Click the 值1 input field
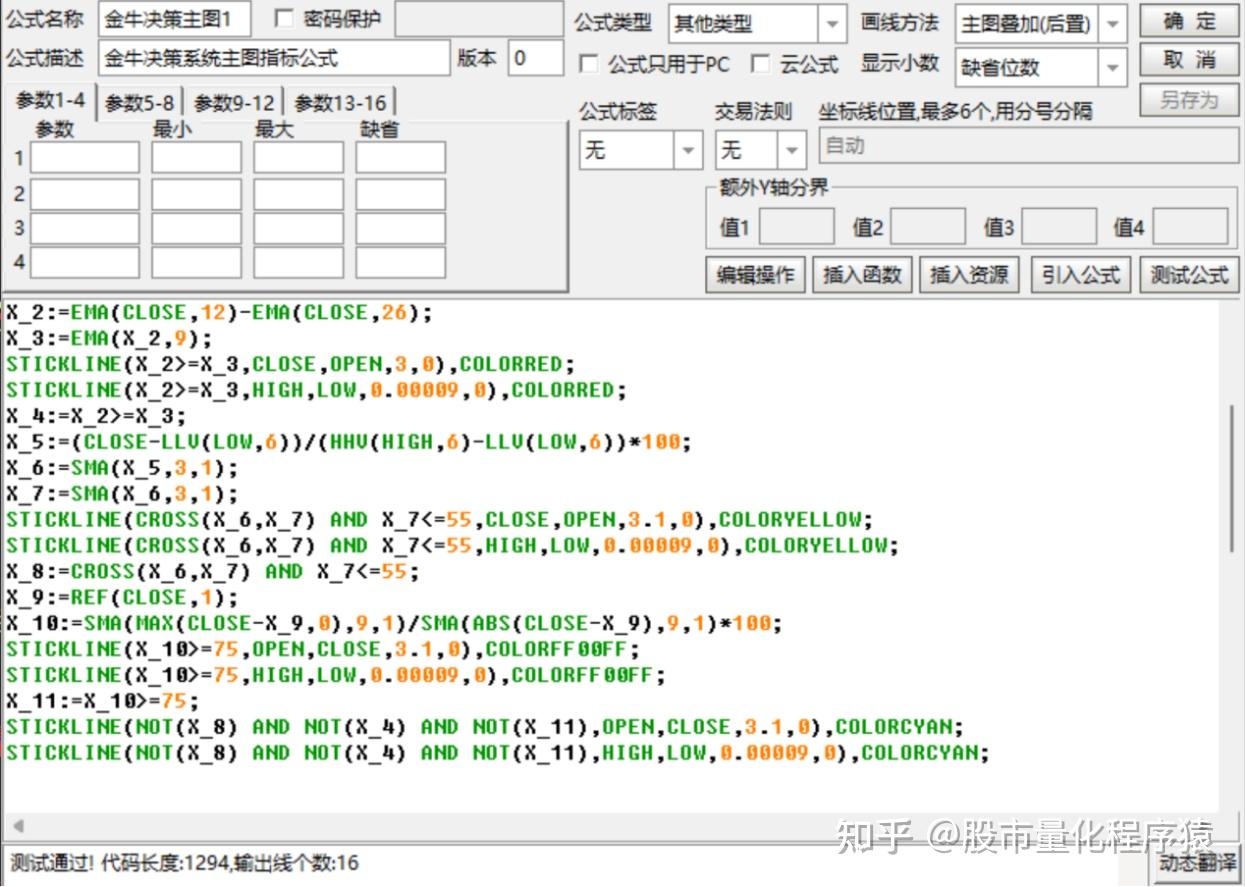The height and width of the screenshot is (887, 1245). (797, 227)
